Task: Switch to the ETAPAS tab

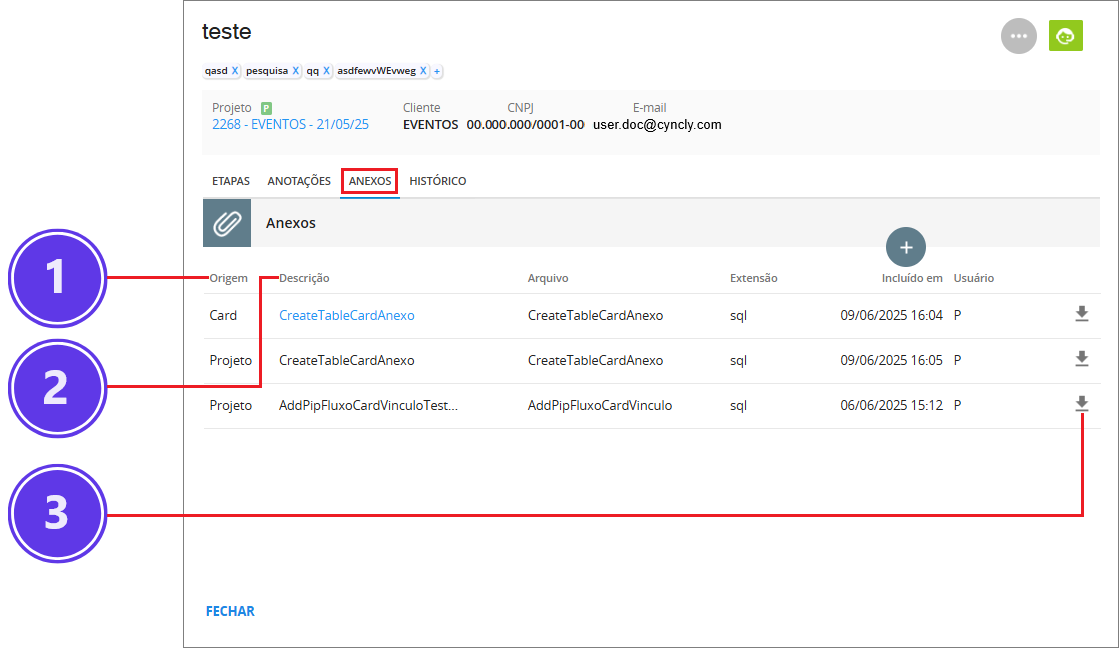Action: click(231, 181)
